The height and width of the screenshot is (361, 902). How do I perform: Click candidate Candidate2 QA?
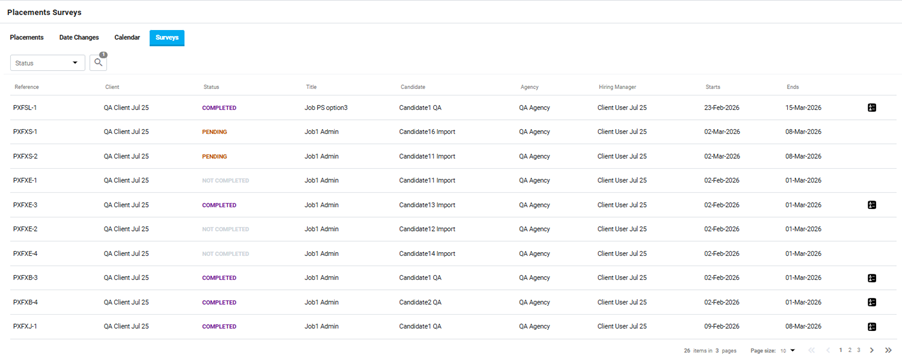coord(421,302)
